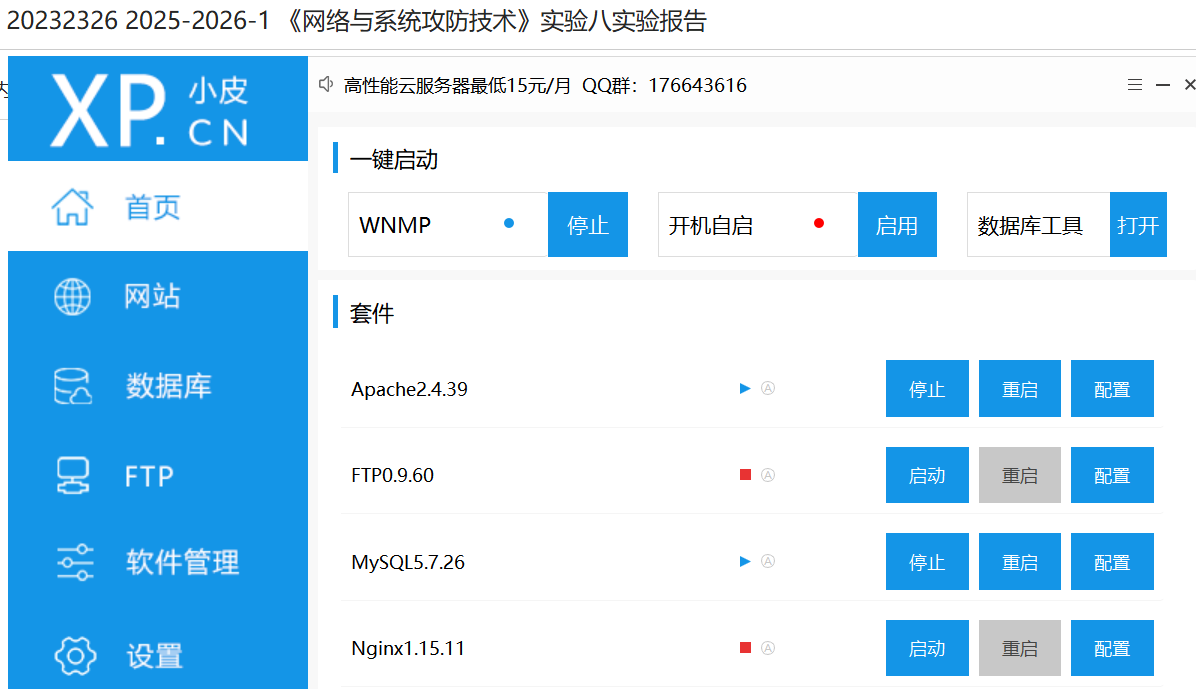Click Nginx stopped red indicator

tap(745, 648)
